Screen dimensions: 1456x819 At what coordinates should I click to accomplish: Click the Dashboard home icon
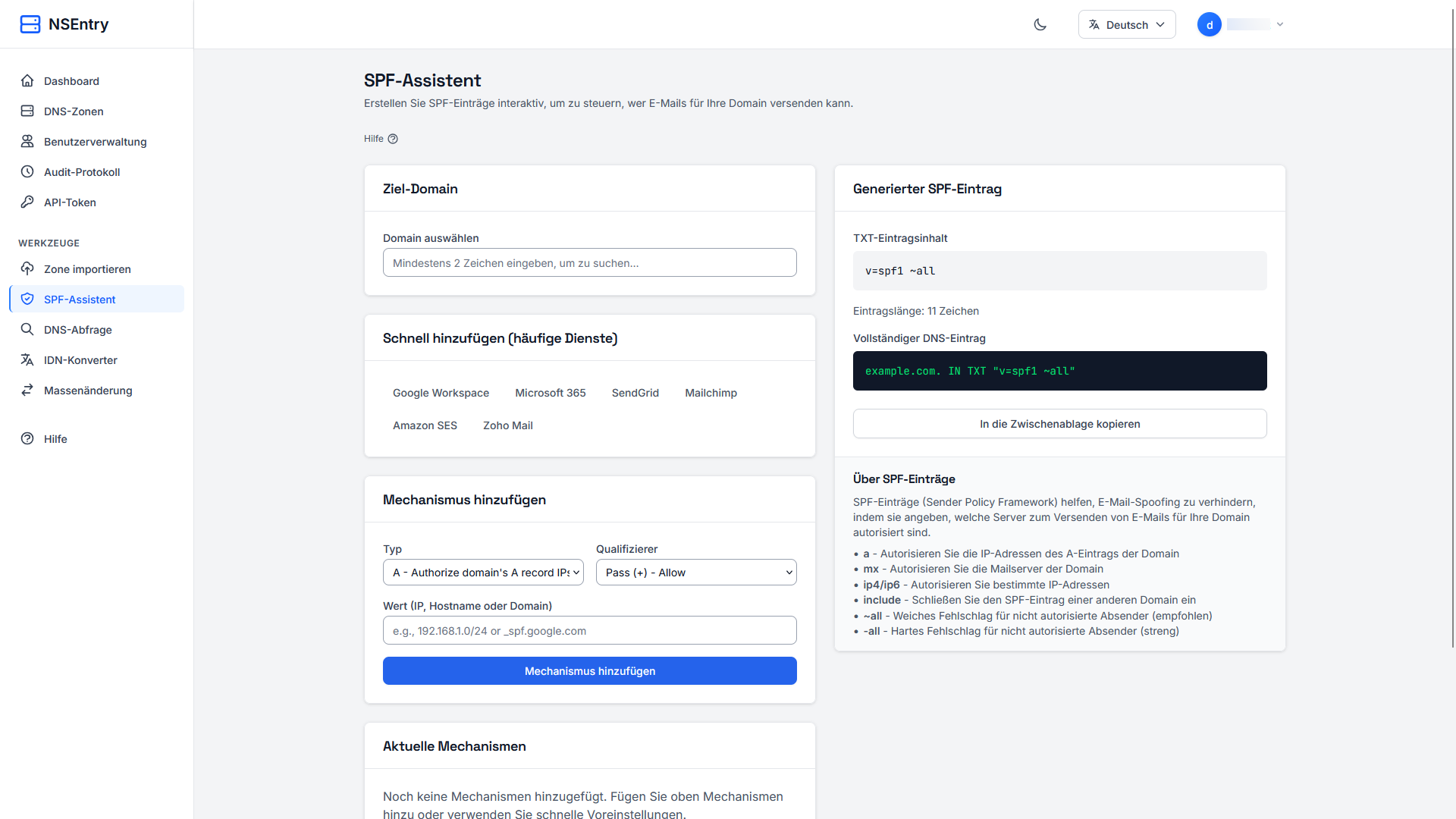27,80
